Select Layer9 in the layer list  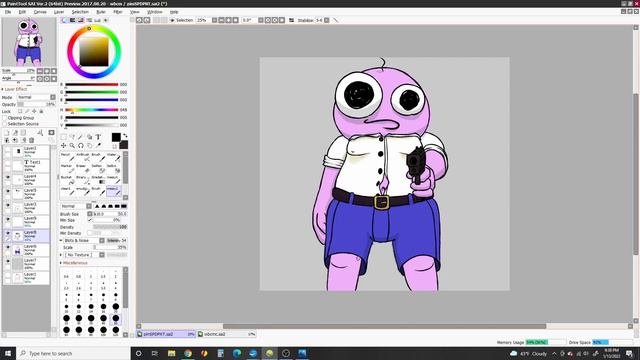pos(26,222)
